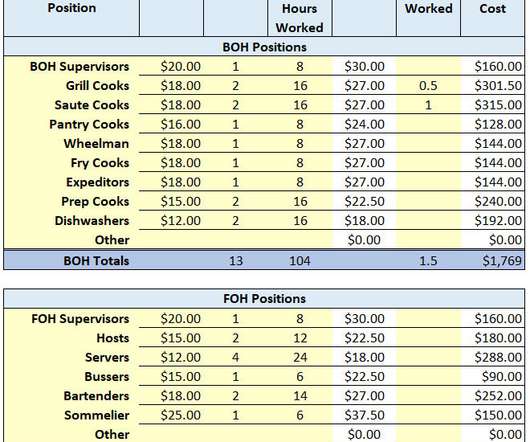
Task: Click the BOH Totals $1,769 cell
Action: pos(492,261)
